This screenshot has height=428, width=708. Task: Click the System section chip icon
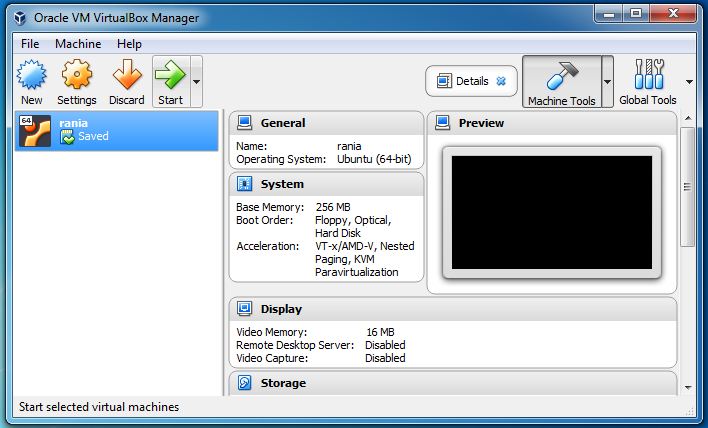pyautogui.click(x=244, y=184)
